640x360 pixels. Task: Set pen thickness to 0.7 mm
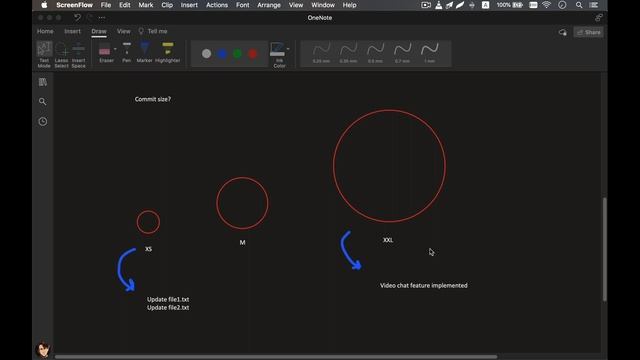402,53
